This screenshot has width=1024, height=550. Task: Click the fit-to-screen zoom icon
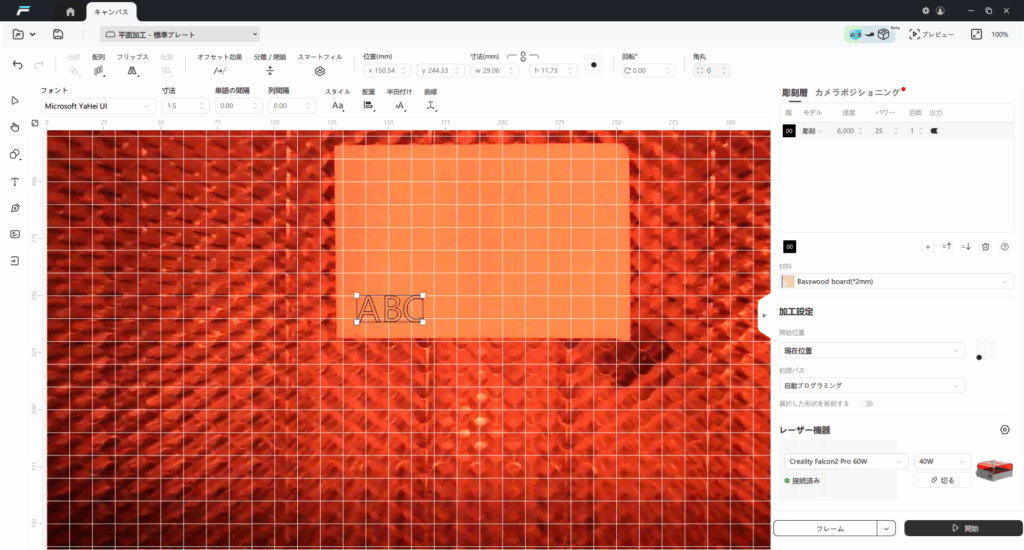(976, 34)
